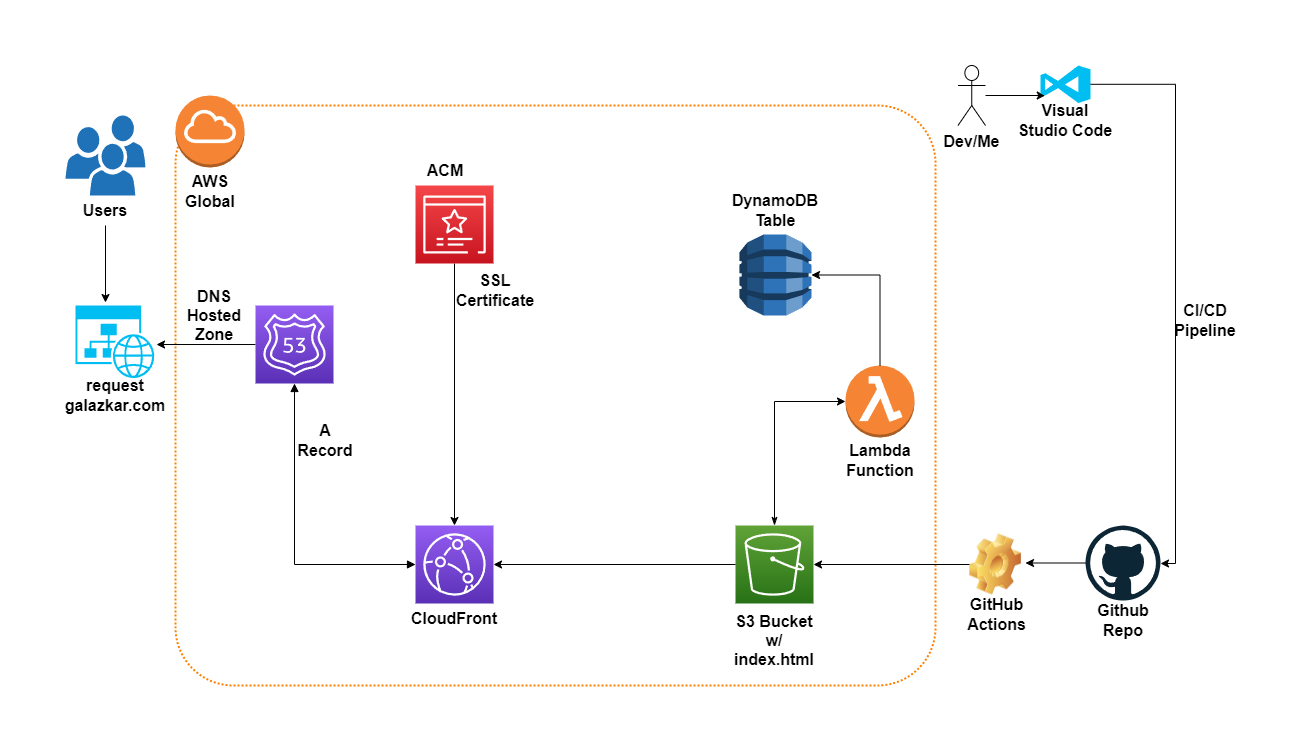Click the 'S3 Bucket w/ index.html' label
Image resolution: width=1301 pixels, height=752 pixels.
point(775,640)
